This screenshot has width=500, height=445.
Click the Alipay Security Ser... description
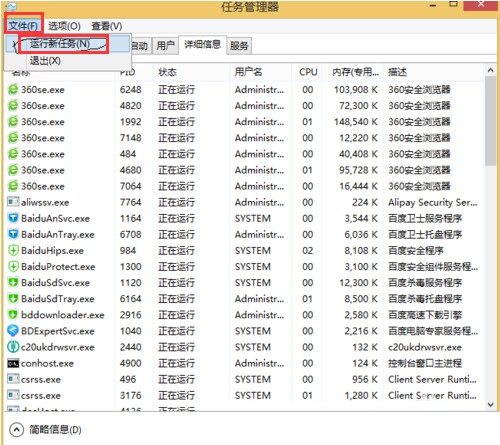tap(433, 202)
